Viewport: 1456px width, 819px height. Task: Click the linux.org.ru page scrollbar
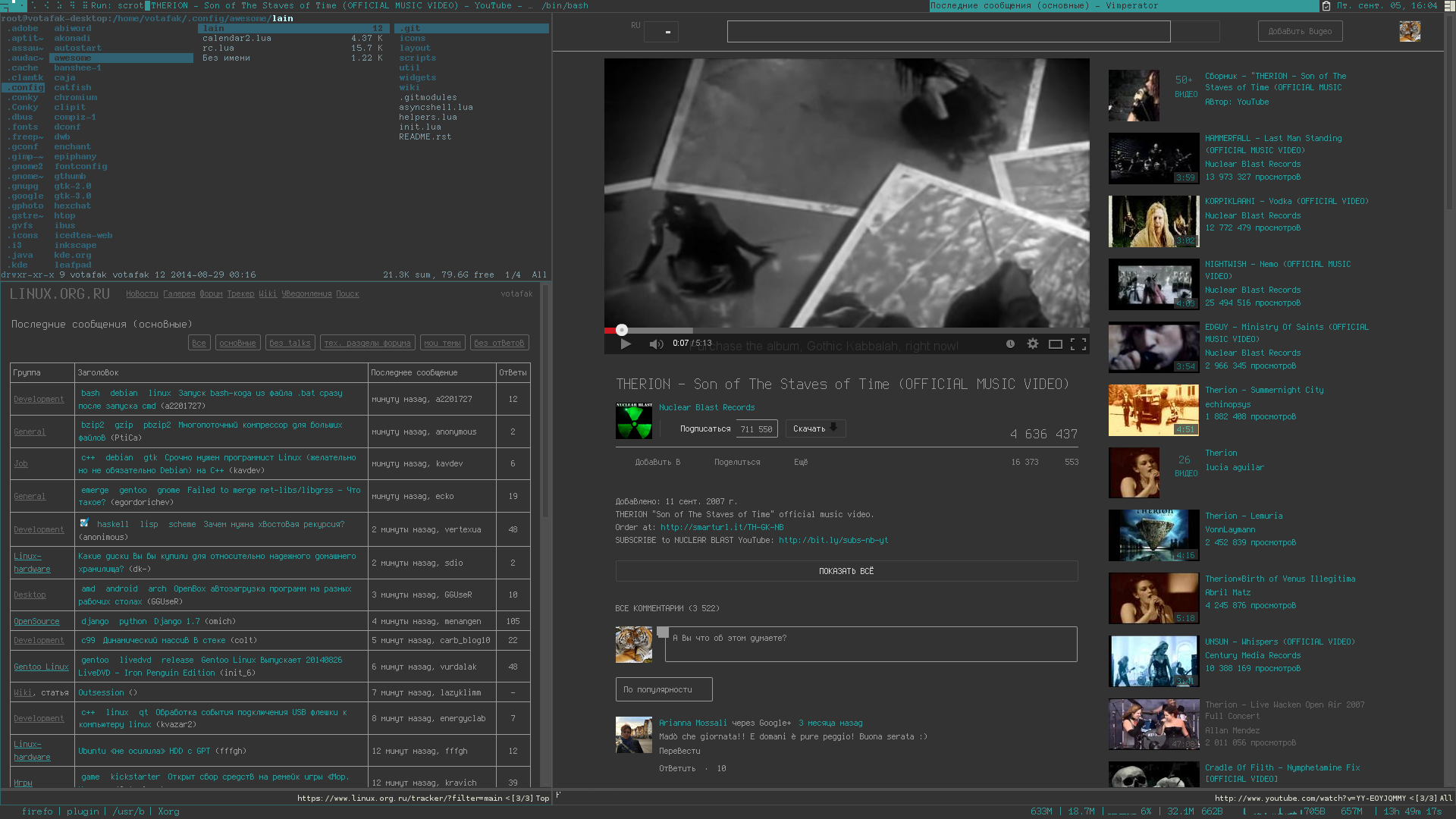tap(544, 402)
